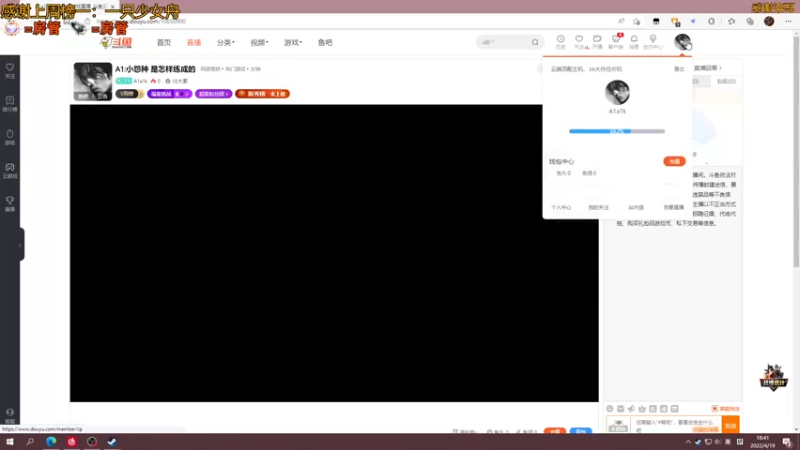Image resolution: width=800 pixels, height=450 pixels.
Task: Expand the 游戏 dropdown menu
Action: pos(293,43)
